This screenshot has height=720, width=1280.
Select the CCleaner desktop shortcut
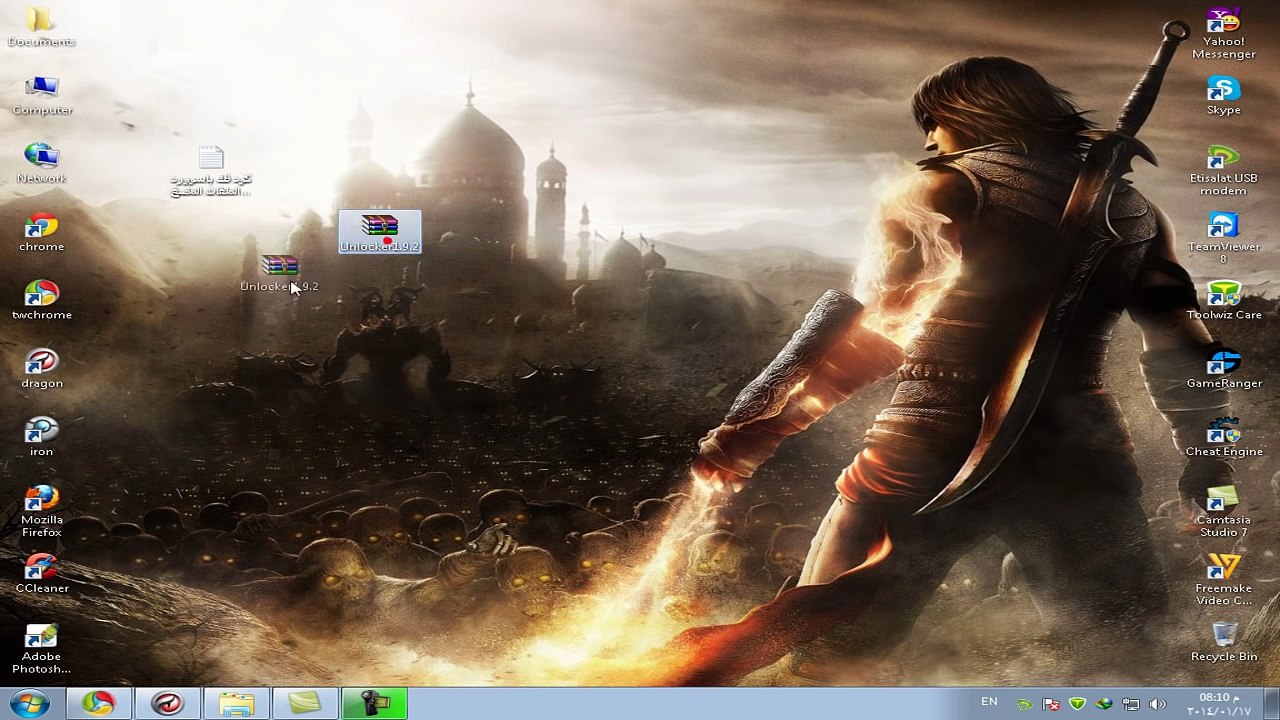click(41, 574)
